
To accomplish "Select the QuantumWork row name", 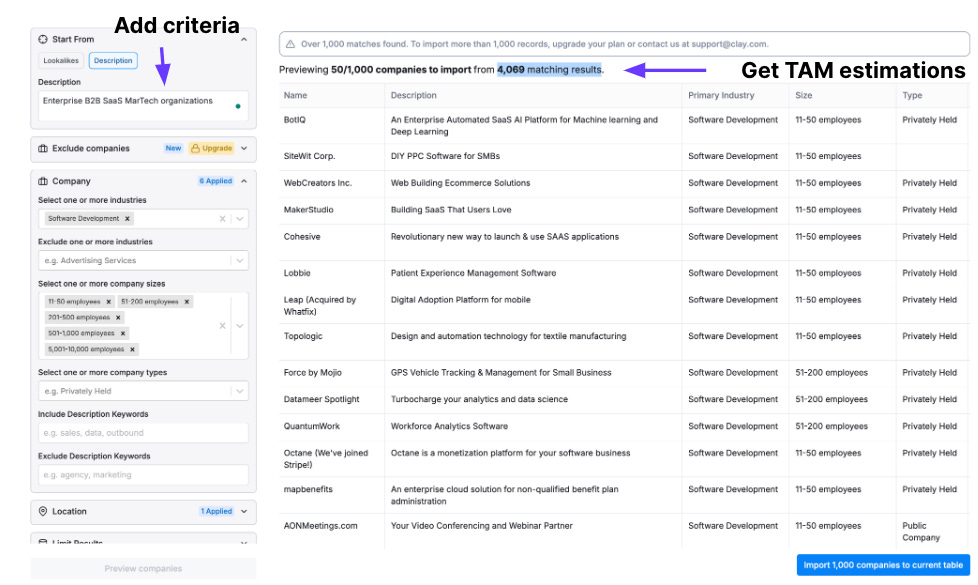I will point(311,427).
